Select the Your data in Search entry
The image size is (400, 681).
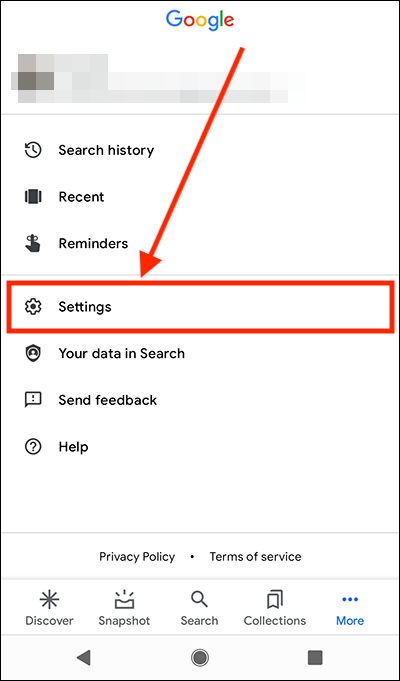click(200, 354)
